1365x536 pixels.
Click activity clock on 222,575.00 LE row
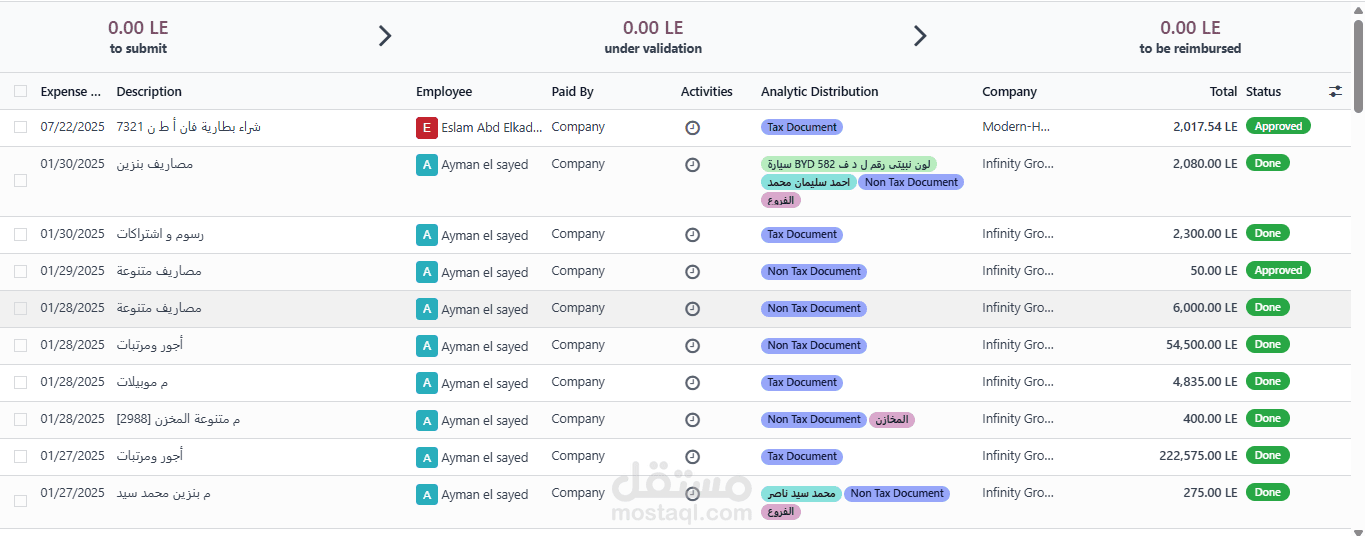[692, 457]
